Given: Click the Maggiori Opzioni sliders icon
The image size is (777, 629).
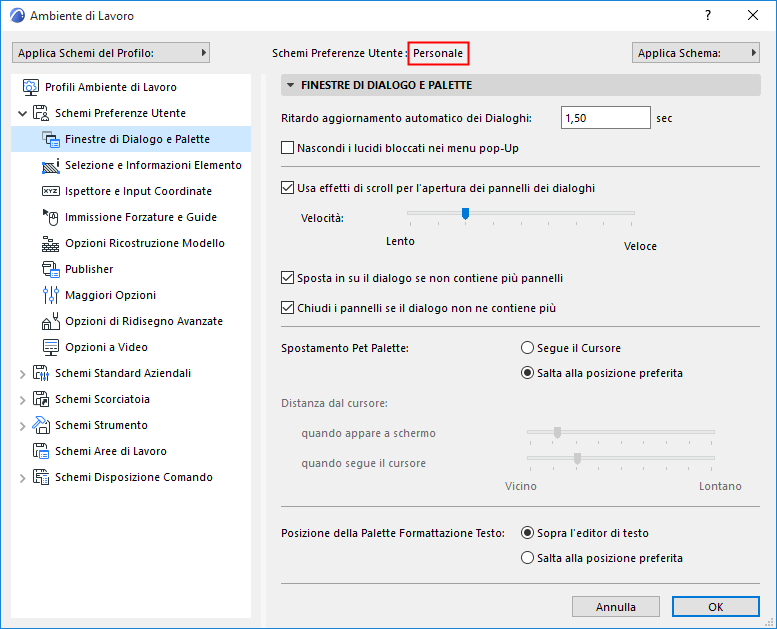Looking at the screenshot, I should (x=51, y=295).
